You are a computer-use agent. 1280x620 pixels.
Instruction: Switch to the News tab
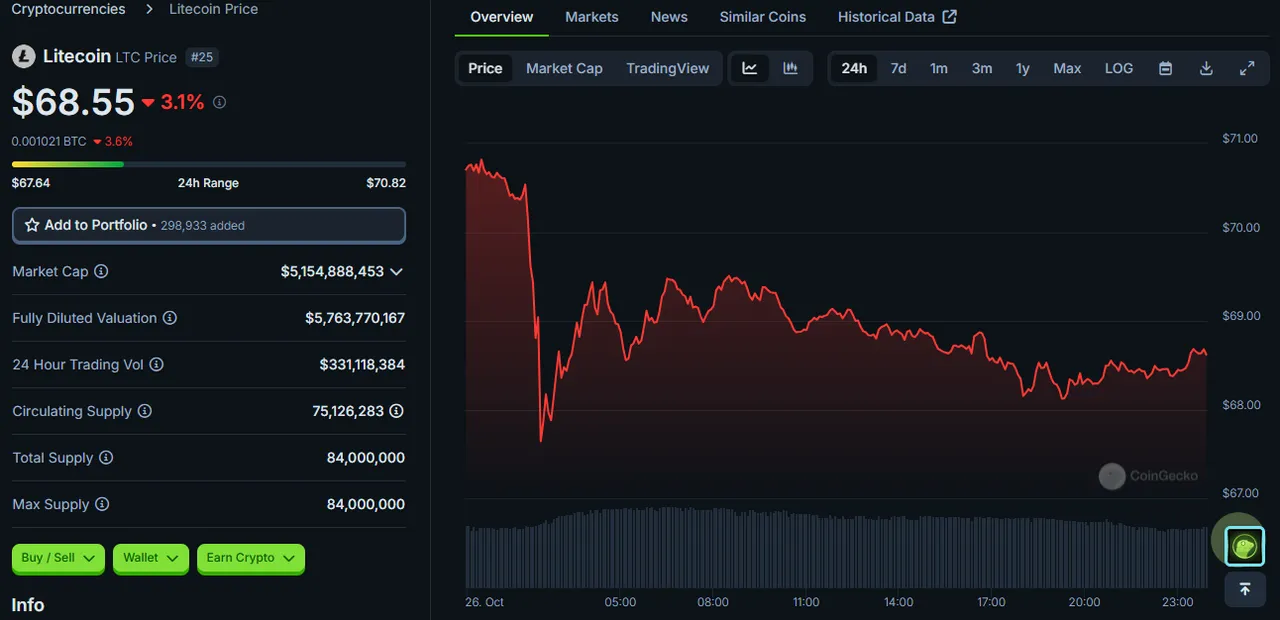click(669, 17)
